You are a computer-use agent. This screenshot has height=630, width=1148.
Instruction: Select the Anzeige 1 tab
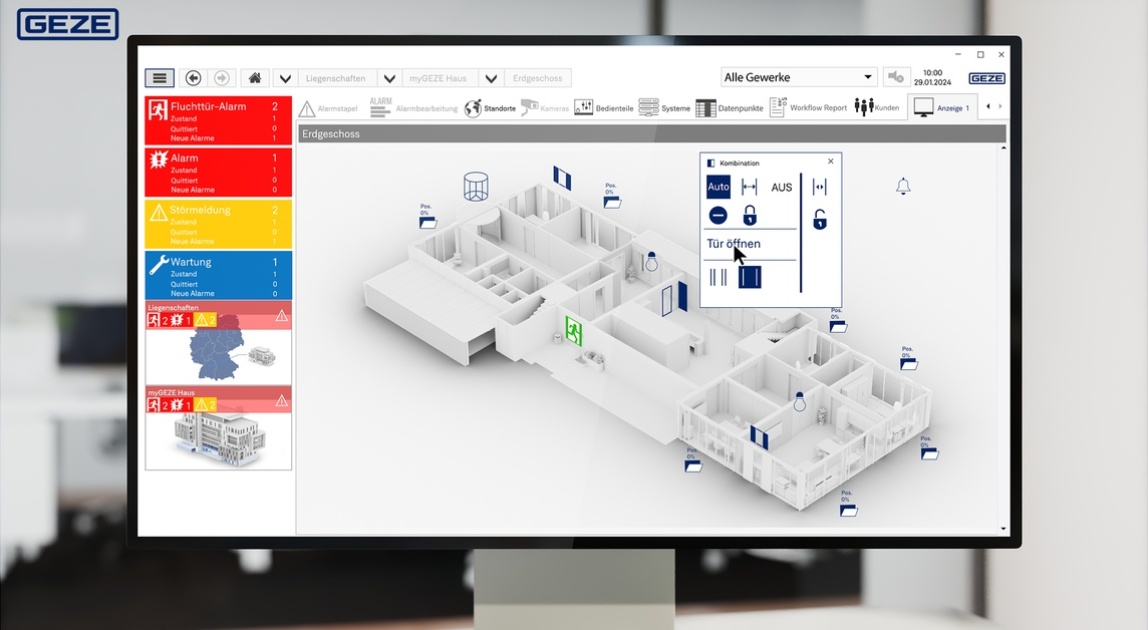click(x=942, y=108)
